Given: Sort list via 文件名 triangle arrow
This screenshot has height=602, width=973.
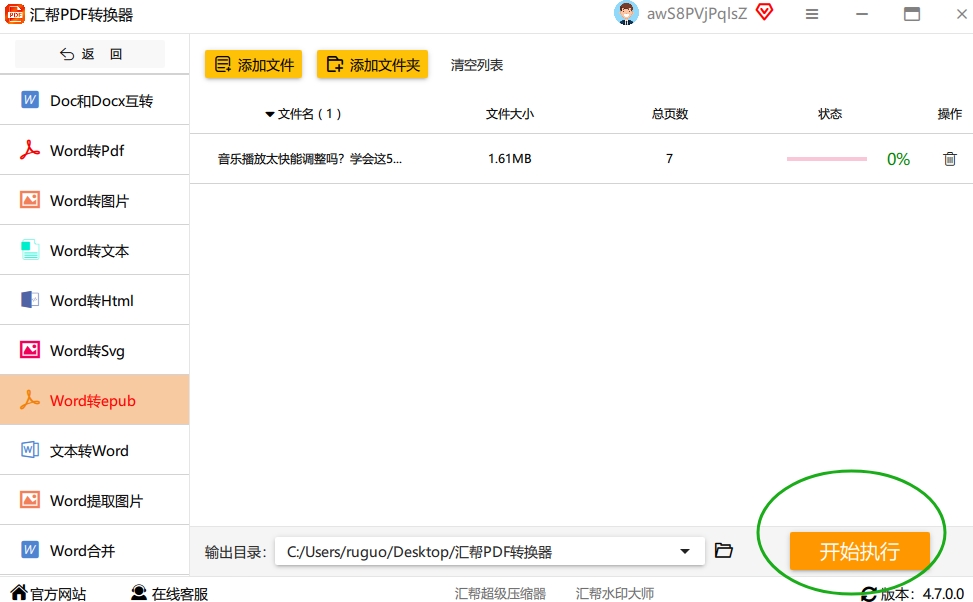Looking at the screenshot, I should coord(269,114).
